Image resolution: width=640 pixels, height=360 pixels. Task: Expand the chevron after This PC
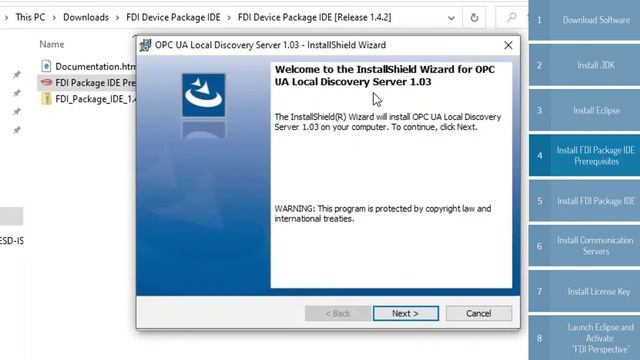click(x=54, y=18)
